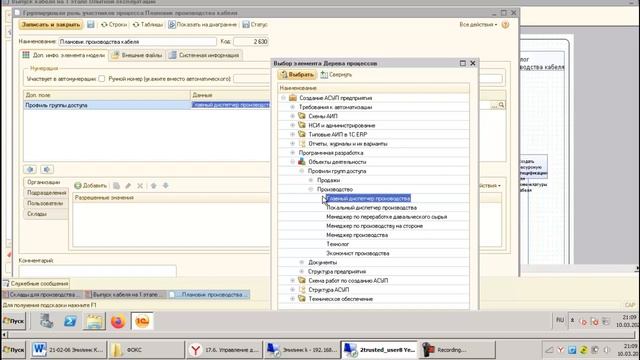Expand the Требования к автоматизации node
640x360 pixels.
pyautogui.click(x=292, y=107)
